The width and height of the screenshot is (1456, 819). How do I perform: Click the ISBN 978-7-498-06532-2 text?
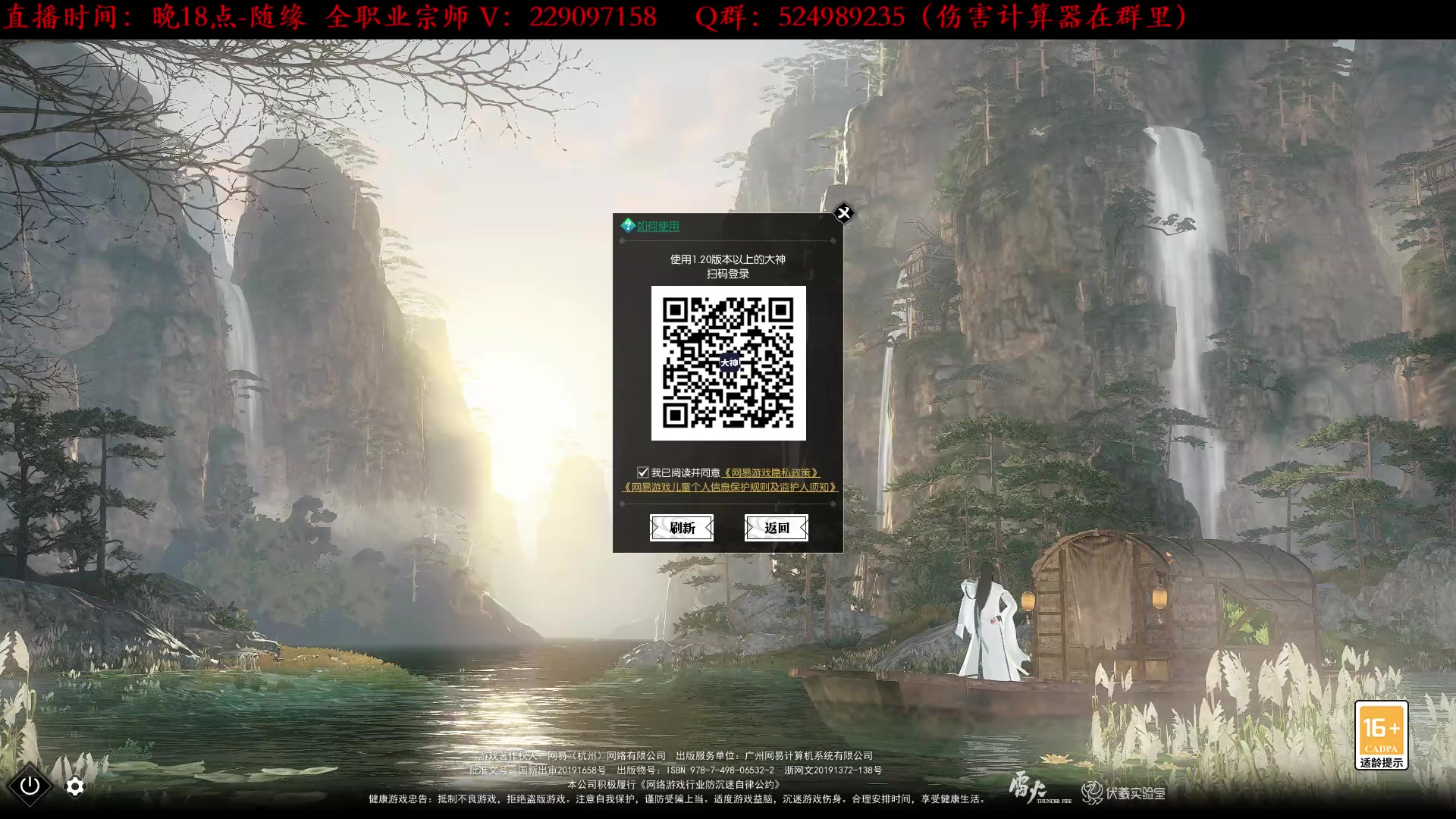click(721, 770)
